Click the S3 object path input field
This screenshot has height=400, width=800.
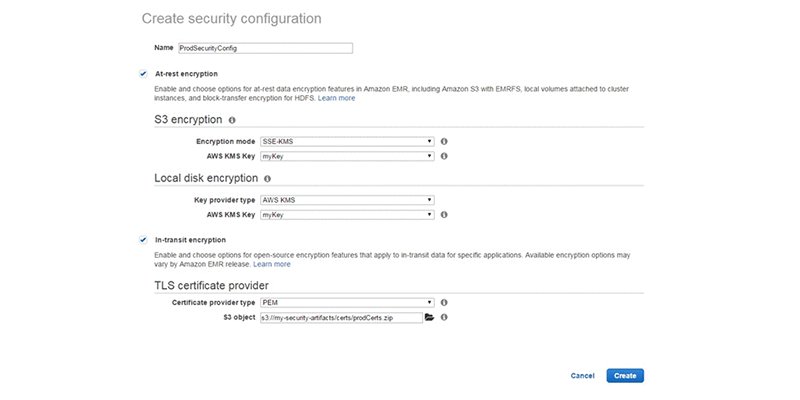341,317
